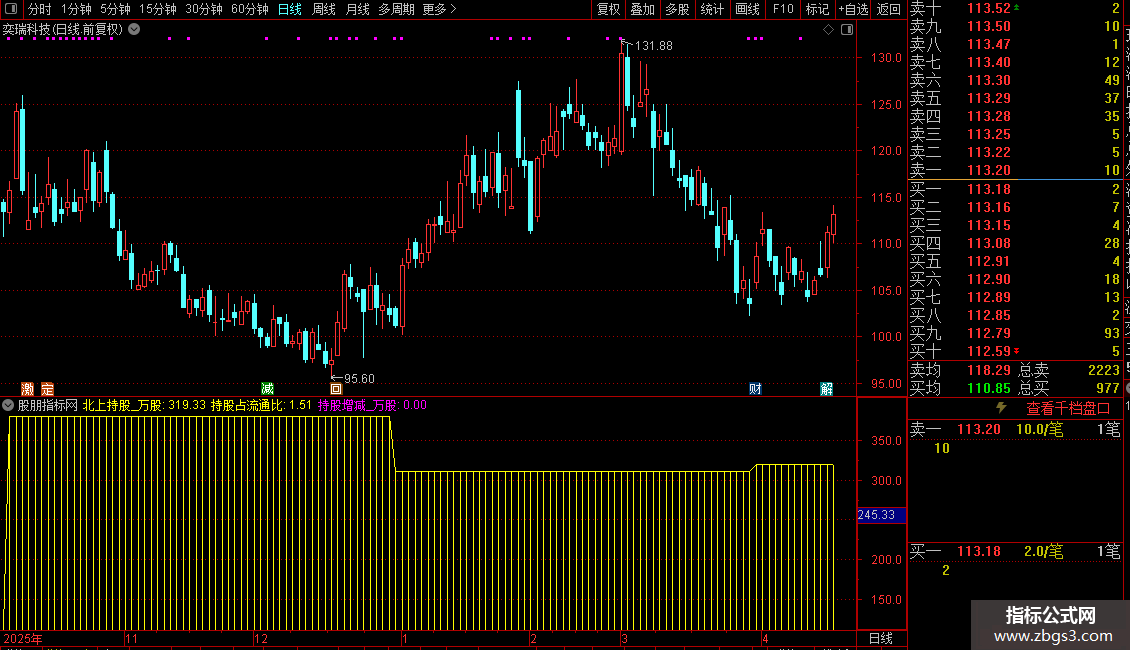Click the 定 event marker icon
Viewport: 1130px width, 650px height.
pyautogui.click(x=48, y=389)
